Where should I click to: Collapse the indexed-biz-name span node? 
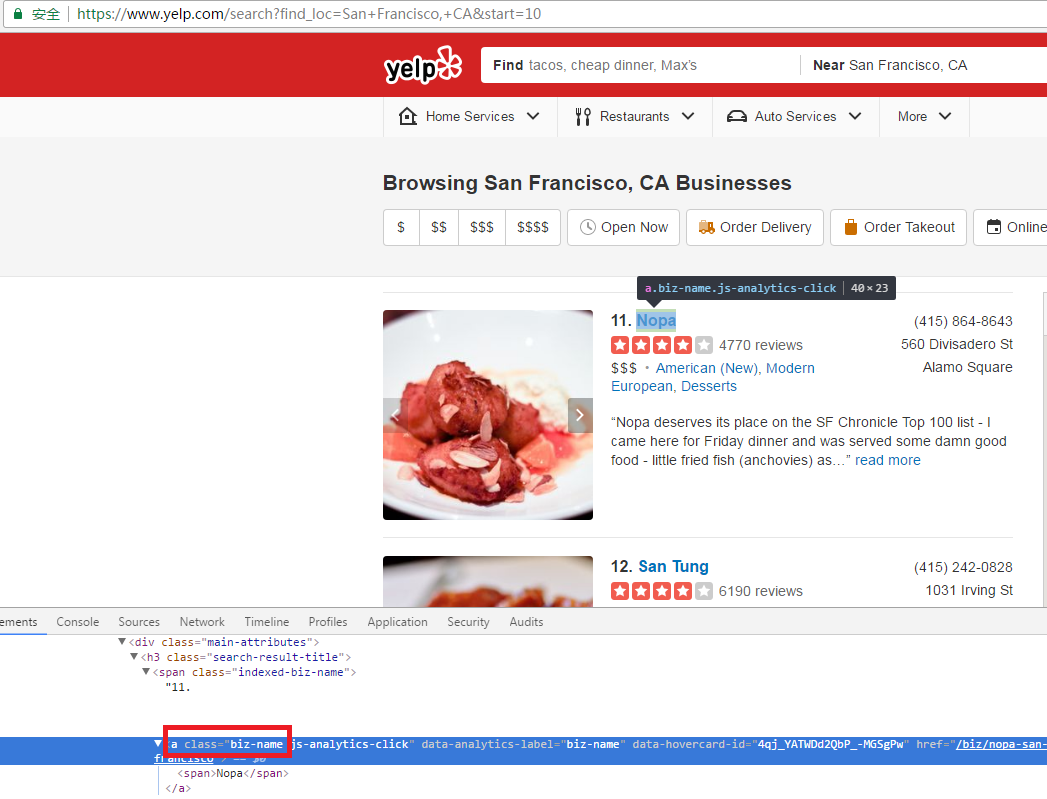click(146, 672)
